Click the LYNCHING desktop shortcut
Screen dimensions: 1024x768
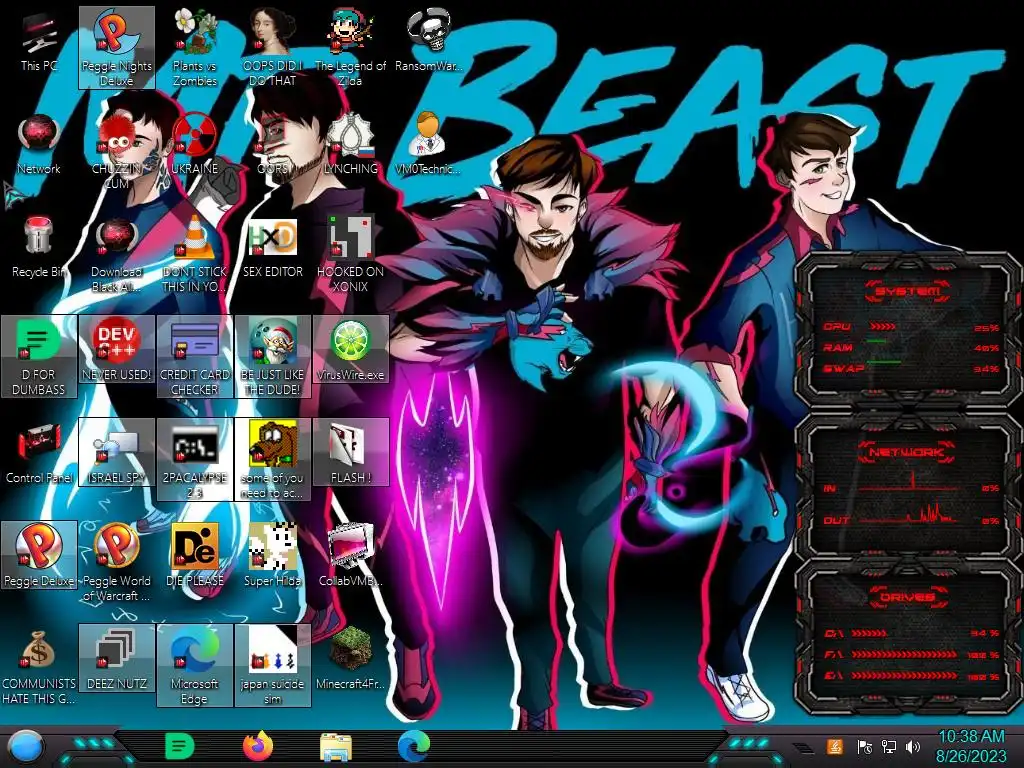350,144
